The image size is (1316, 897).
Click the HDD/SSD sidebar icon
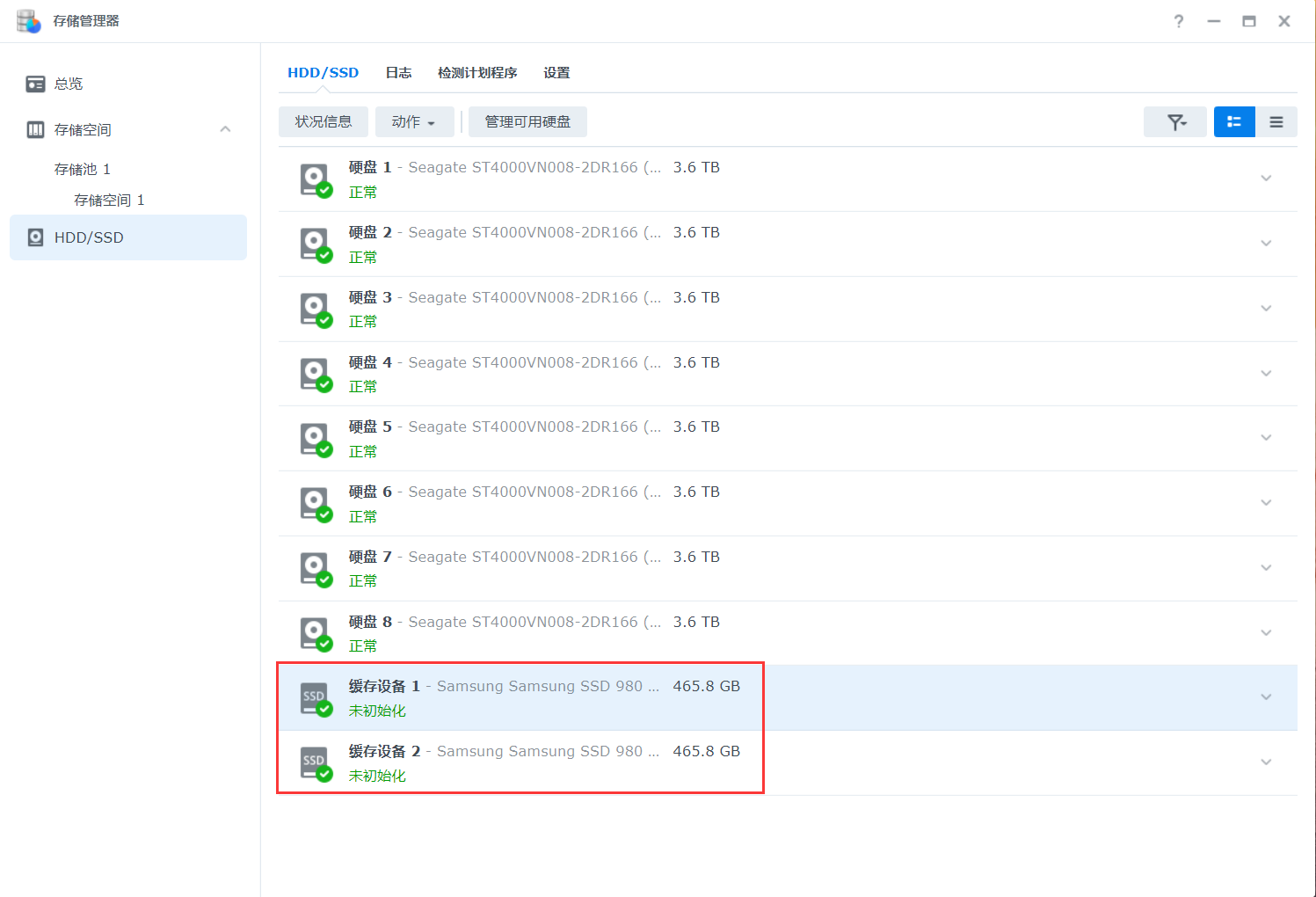click(x=35, y=237)
